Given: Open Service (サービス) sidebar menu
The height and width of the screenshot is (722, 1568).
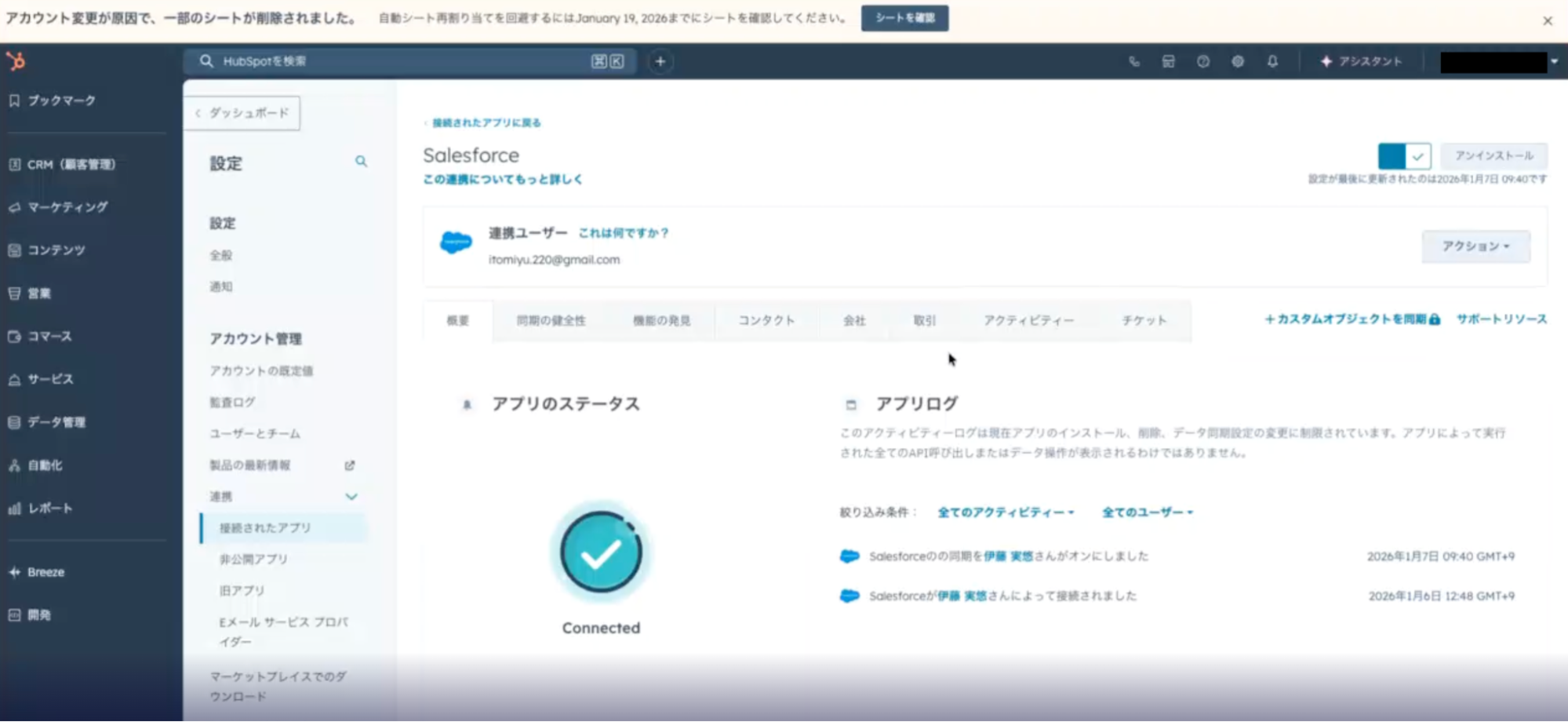Looking at the screenshot, I should coord(41,379).
